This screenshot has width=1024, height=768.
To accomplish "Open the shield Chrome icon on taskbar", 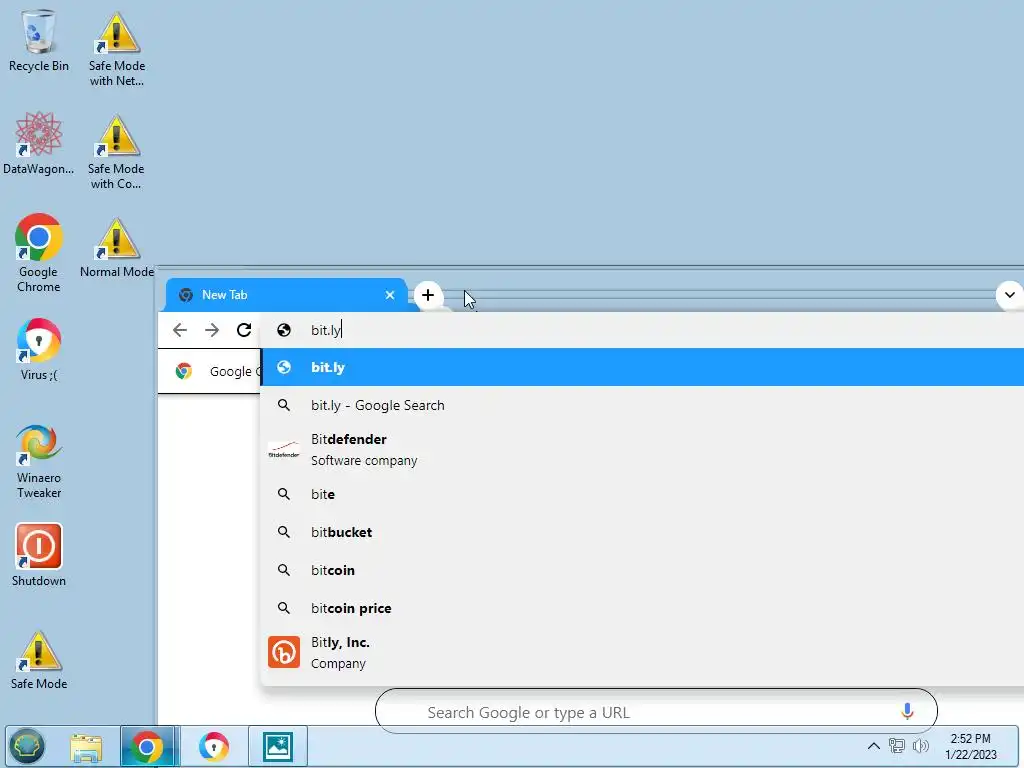I will coord(214,746).
